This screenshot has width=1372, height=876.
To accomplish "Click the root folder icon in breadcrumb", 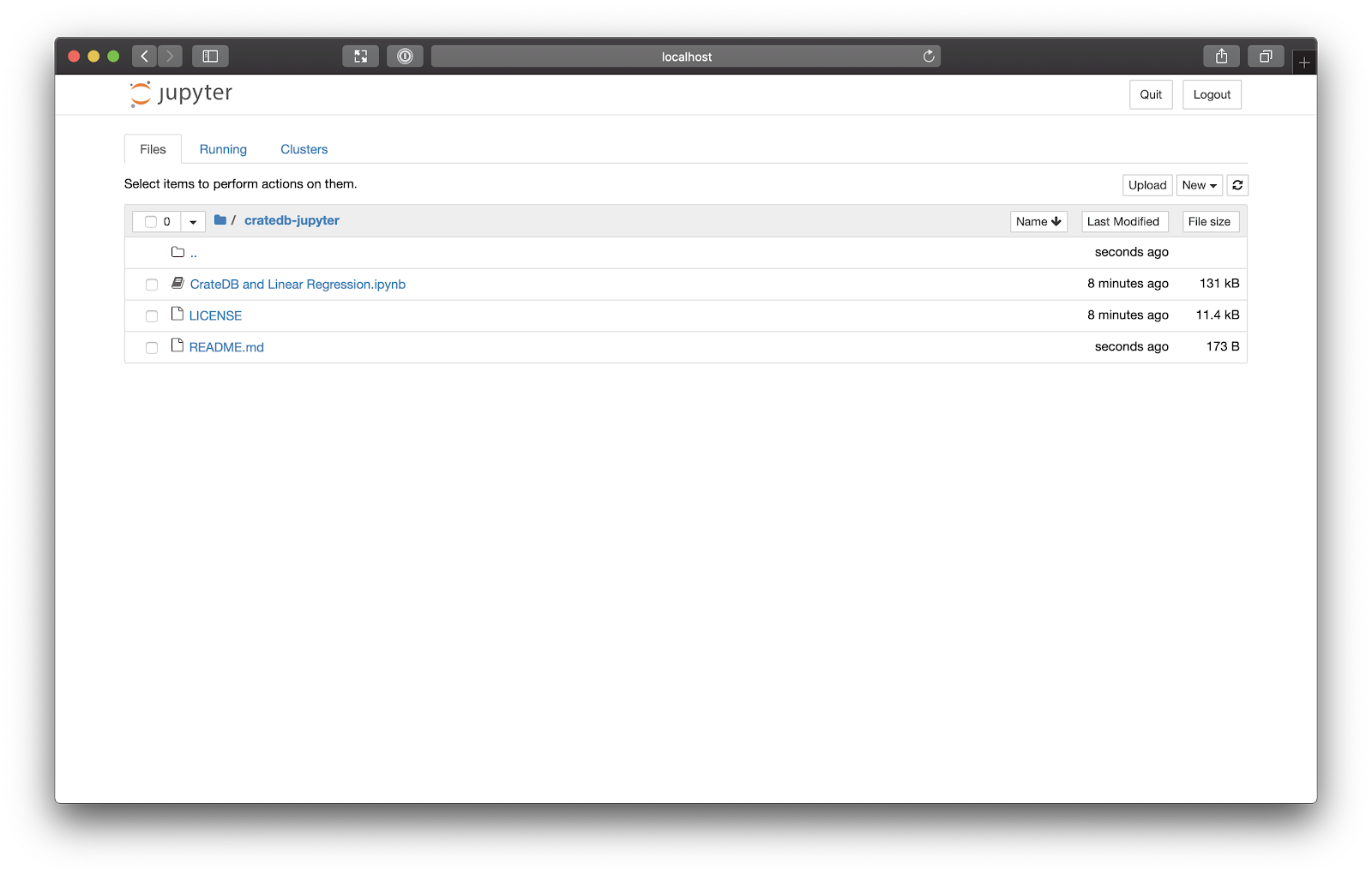I will pyautogui.click(x=220, y=220).
